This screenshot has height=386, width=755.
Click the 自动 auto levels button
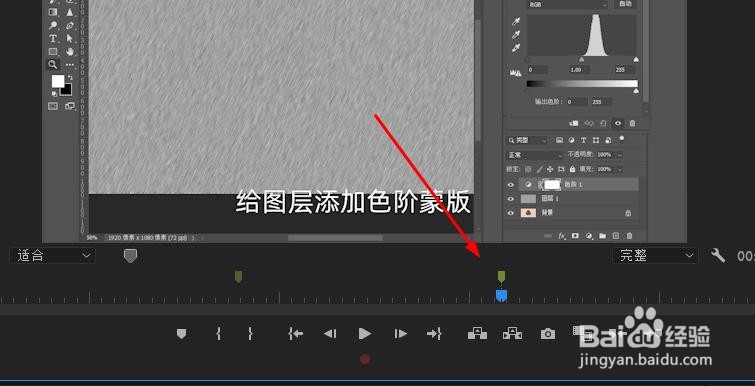tap(626, 4)
